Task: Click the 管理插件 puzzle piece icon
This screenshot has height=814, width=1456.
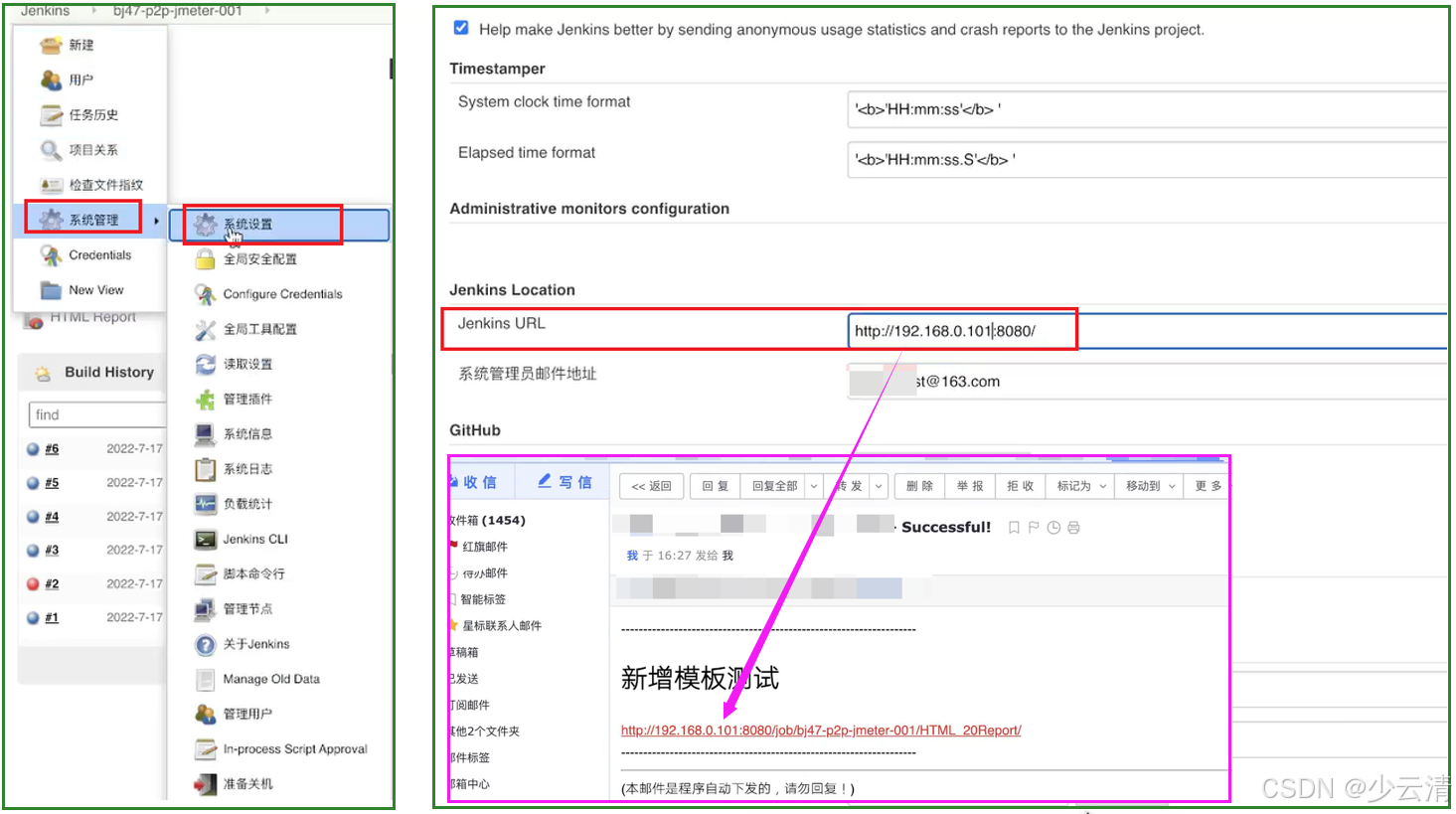Action: (x=205, y=400)
